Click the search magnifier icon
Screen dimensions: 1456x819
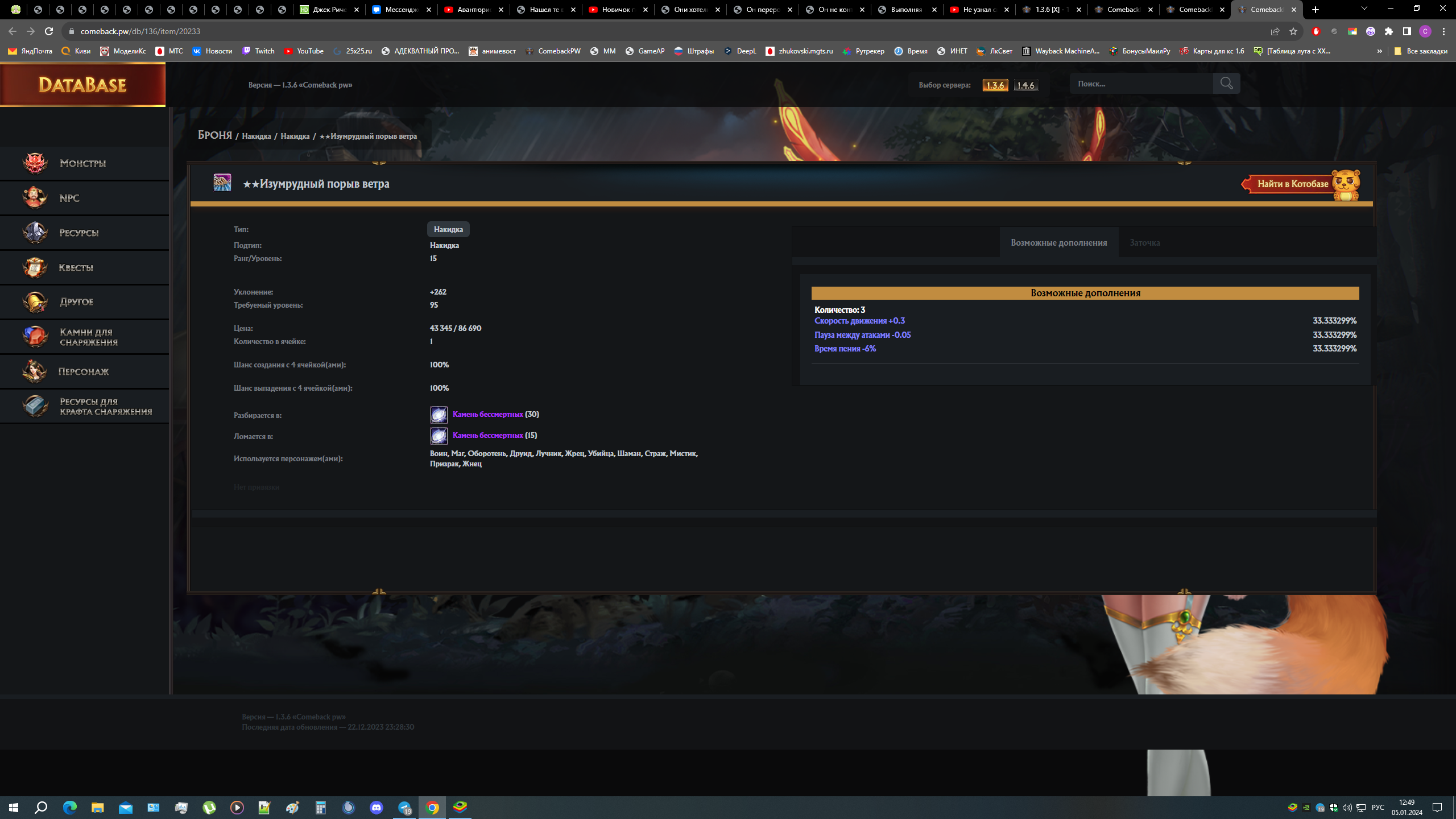[x=1226, y=84]
